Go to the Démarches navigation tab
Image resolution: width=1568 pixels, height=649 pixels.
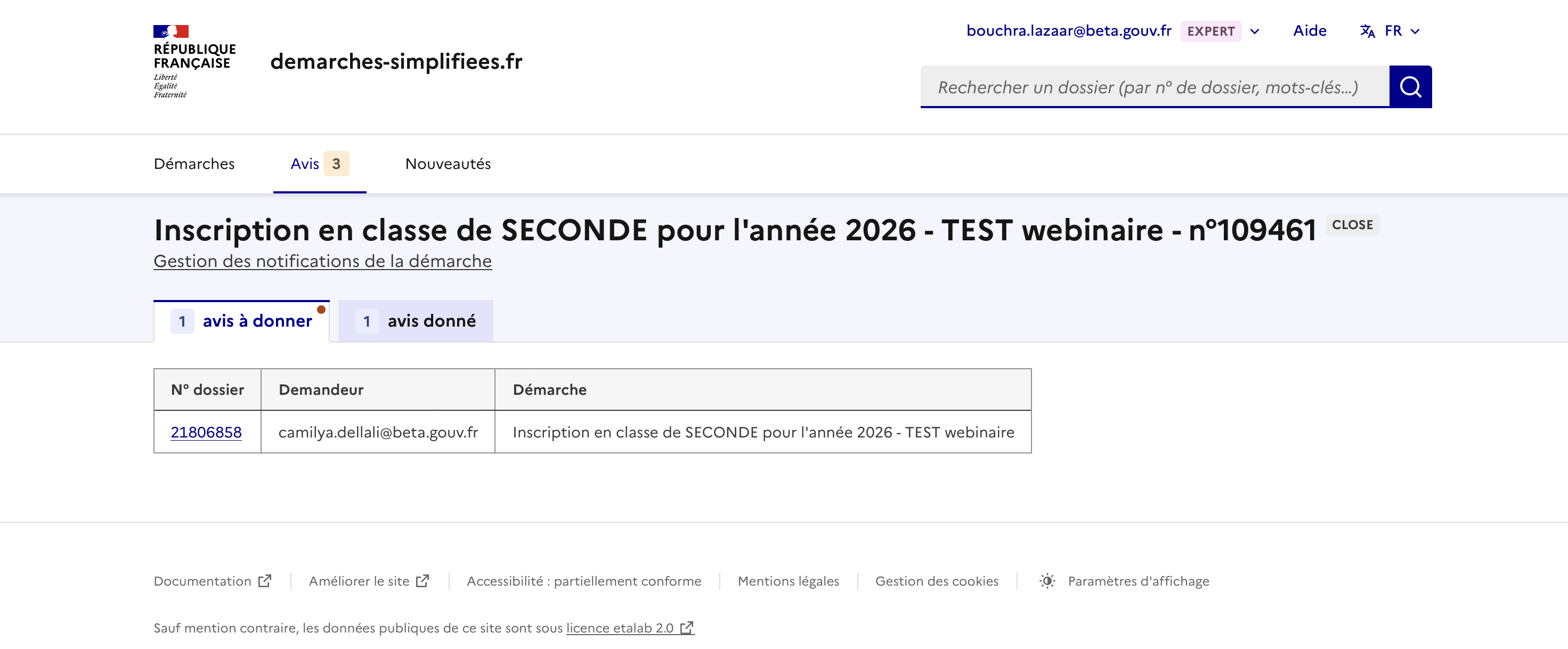[194, 164]
